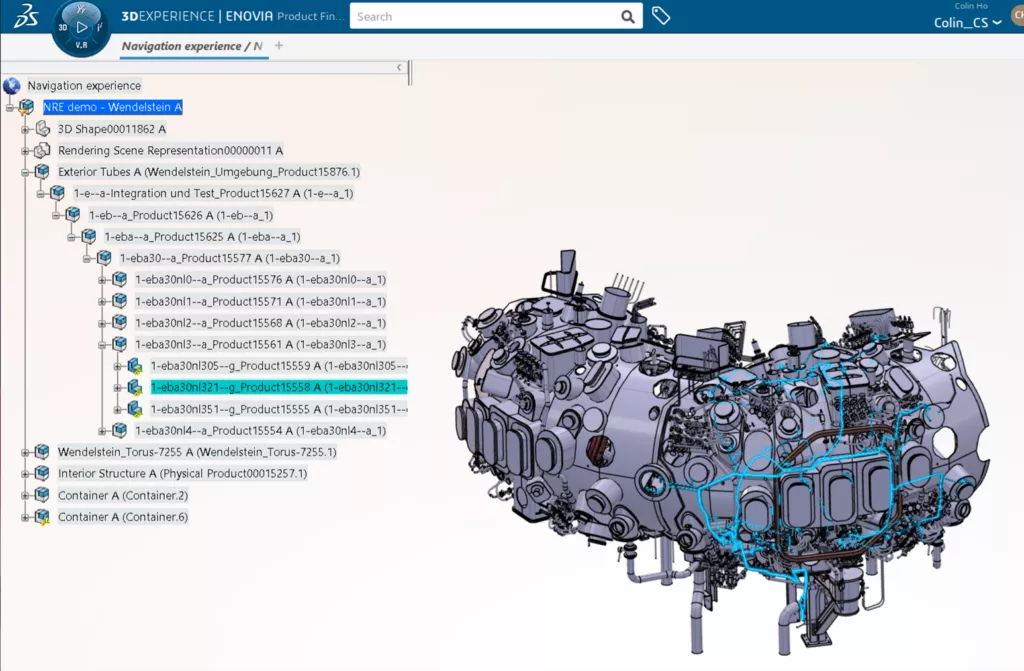Click the Colin_CS user avatar circle
This screenshot has height=671, width=1024.
[1017, 17]
